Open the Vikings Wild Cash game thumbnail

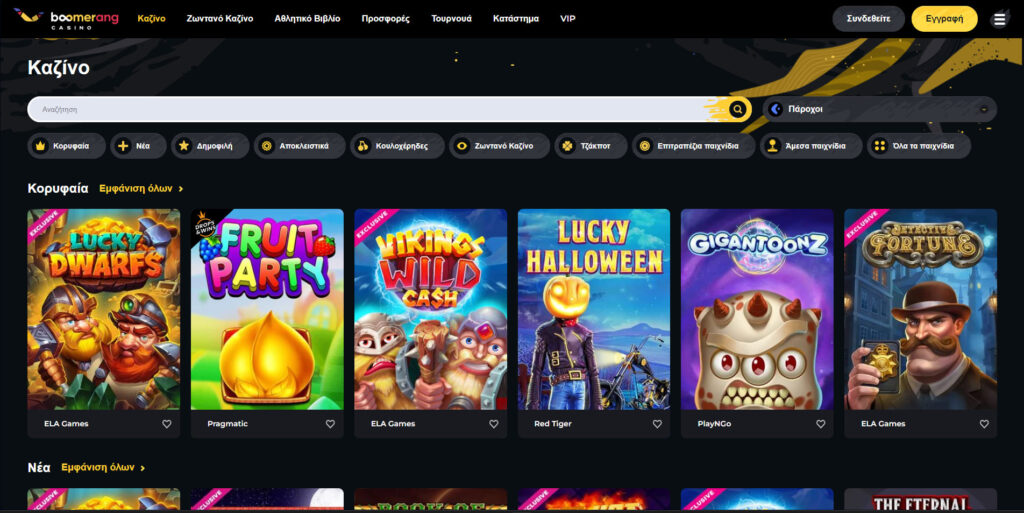pos(430,309)
